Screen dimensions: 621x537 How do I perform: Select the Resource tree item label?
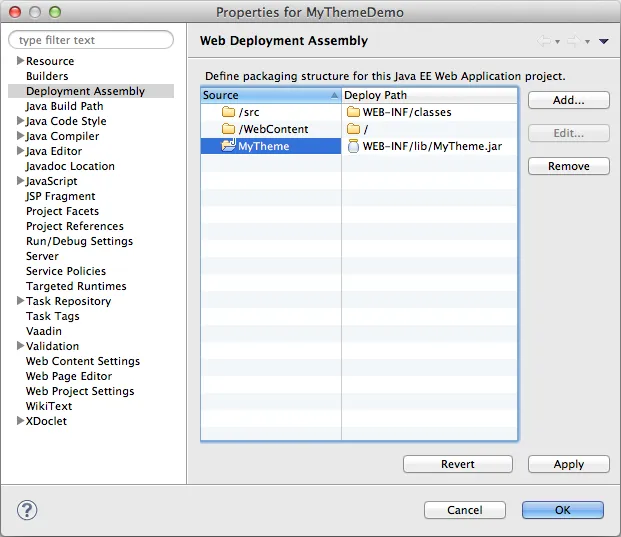50,61
